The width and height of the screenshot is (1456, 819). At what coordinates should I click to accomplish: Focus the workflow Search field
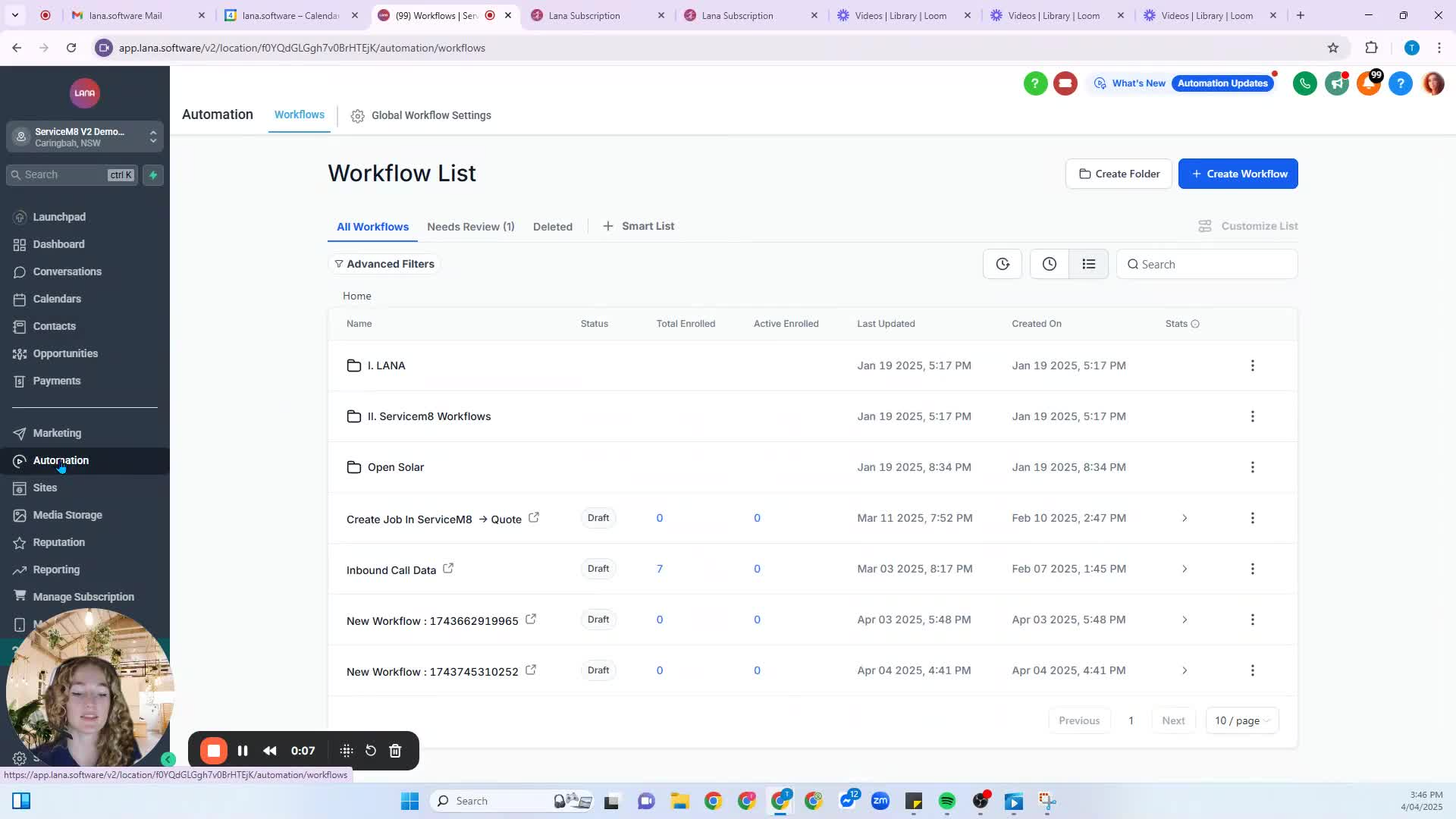pyautogui.click(x=1207, y=264)
